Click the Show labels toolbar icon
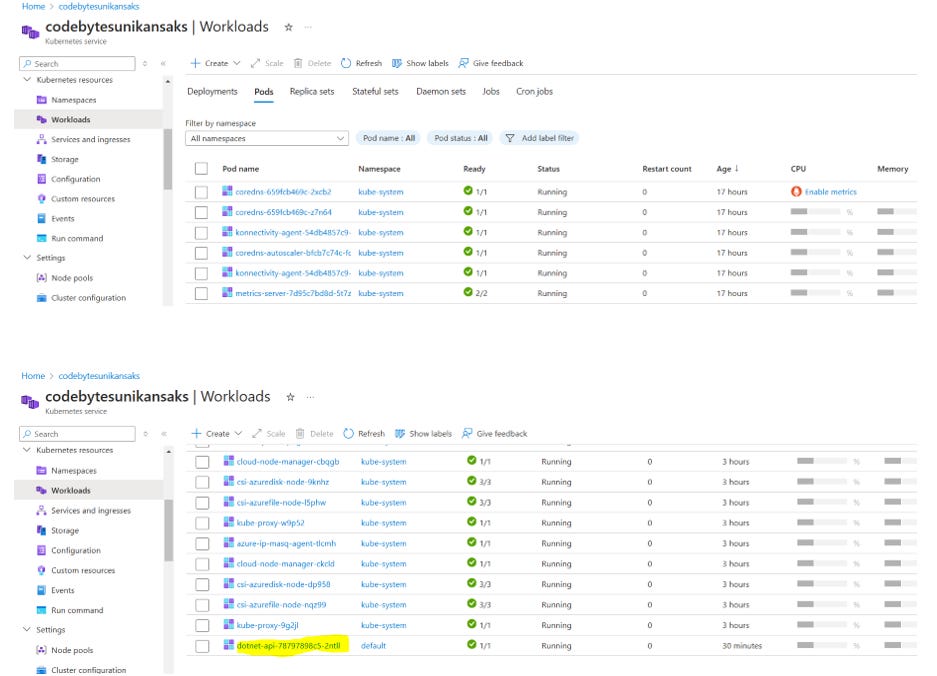 (x=396, y=62)
